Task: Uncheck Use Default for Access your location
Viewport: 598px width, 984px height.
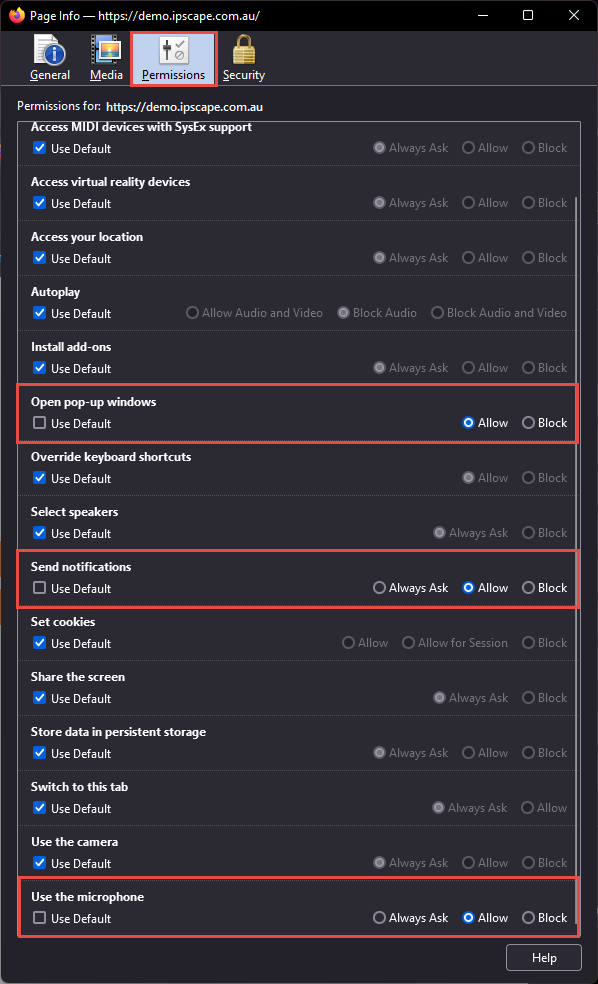Action: [x=40, y=258]
